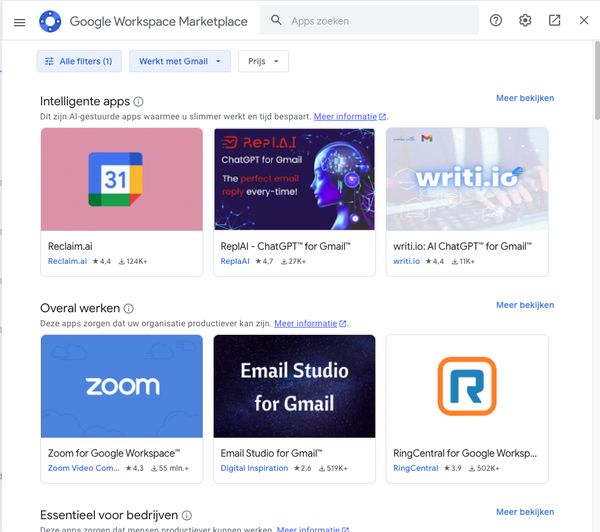Click the RingCentral developer link
The image size is (600, 532).
tap(416, 468)
